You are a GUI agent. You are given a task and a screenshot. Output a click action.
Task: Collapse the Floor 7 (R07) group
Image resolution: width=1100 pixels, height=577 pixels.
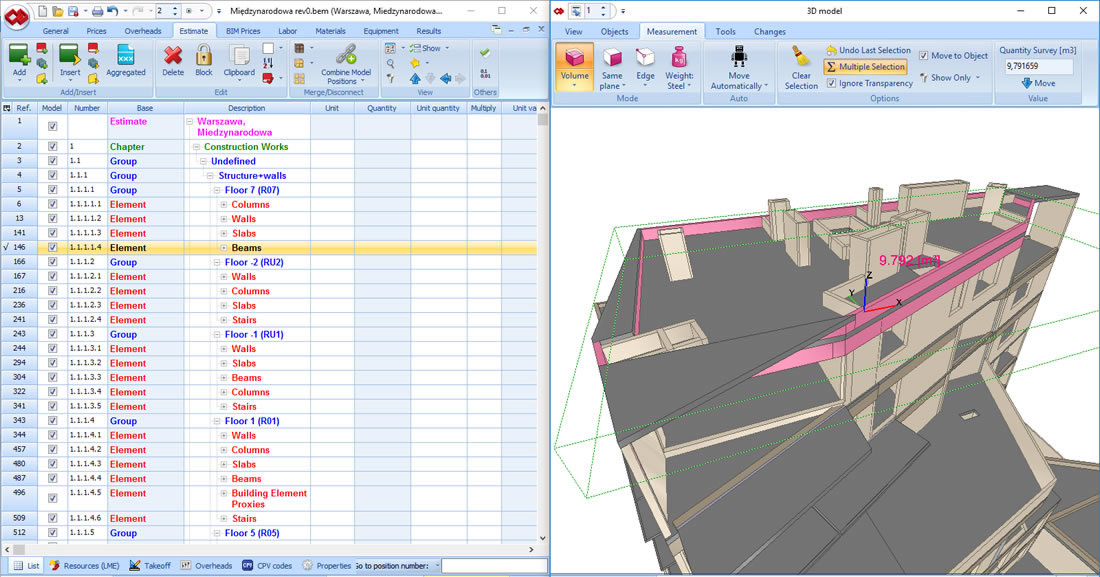(x=217, y=190)
